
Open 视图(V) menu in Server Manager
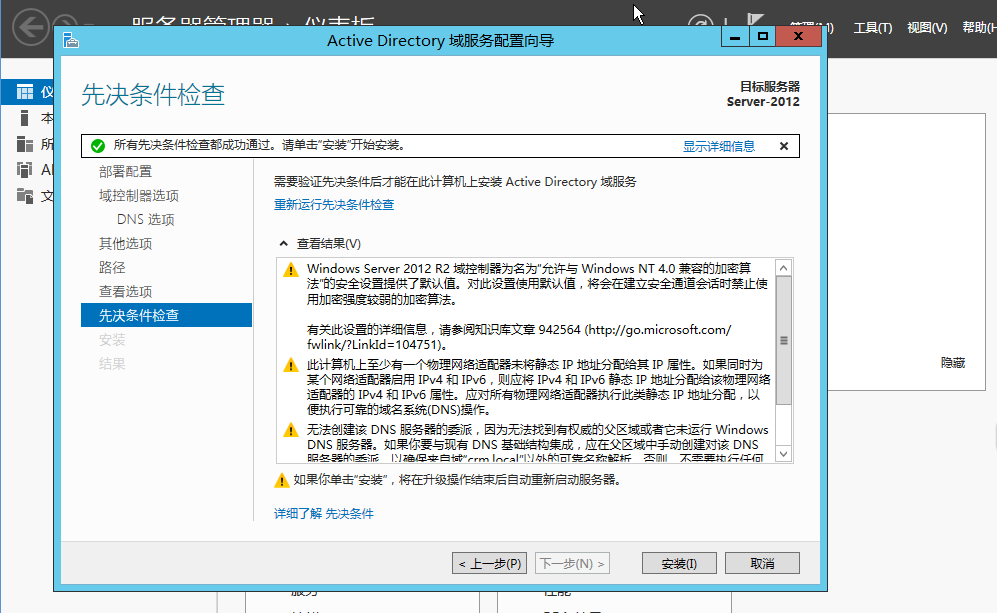[927, 28]
